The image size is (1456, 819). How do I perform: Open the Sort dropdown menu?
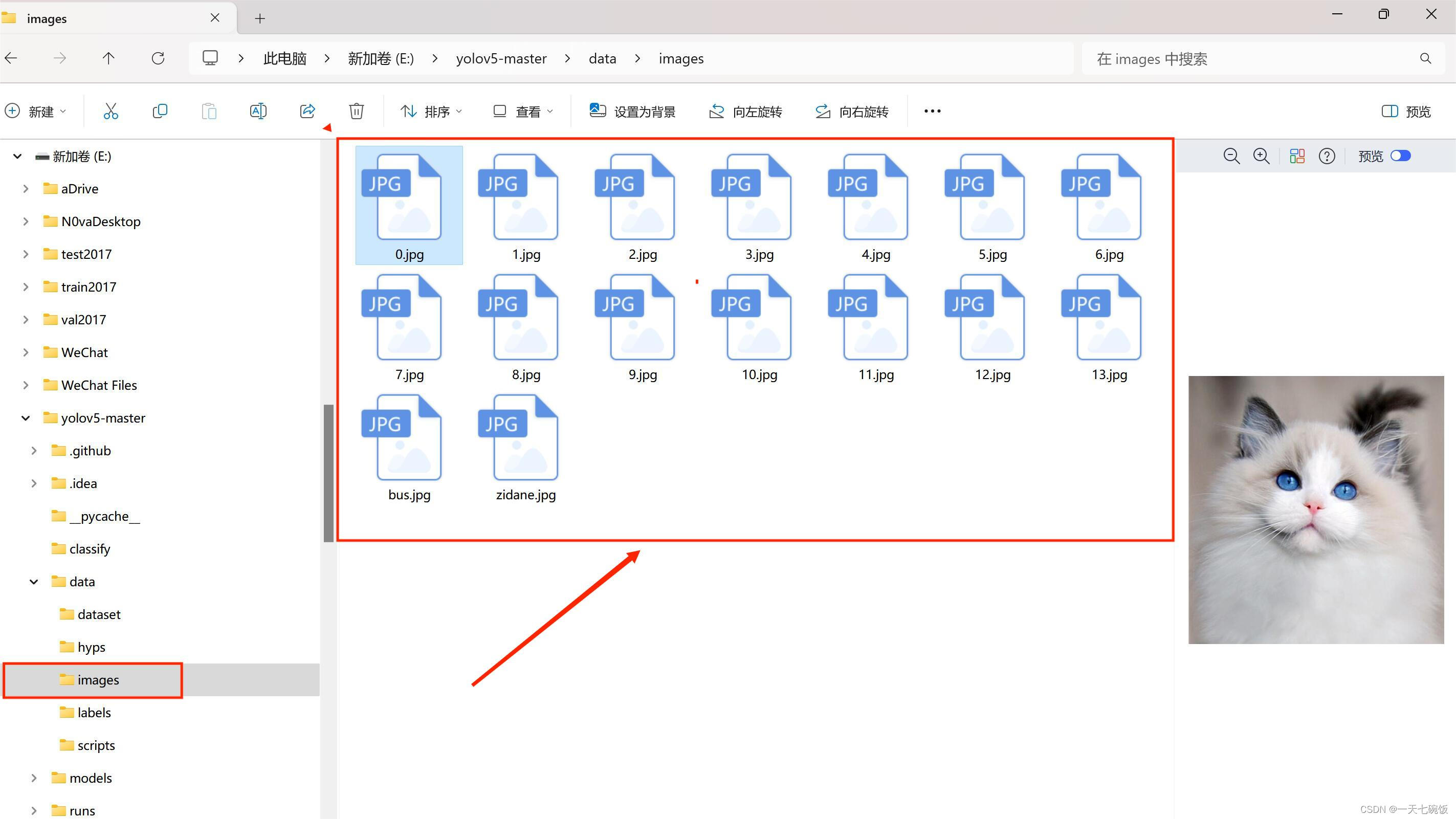click(x=431, y=112)
